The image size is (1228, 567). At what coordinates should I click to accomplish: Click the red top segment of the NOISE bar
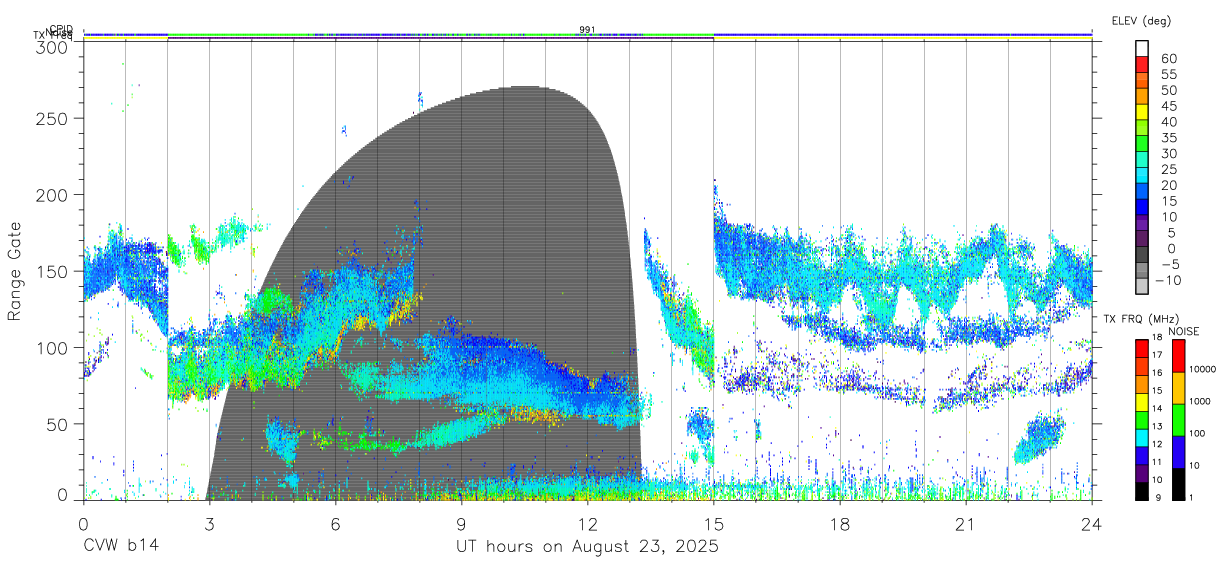(x=1178, y=356)
